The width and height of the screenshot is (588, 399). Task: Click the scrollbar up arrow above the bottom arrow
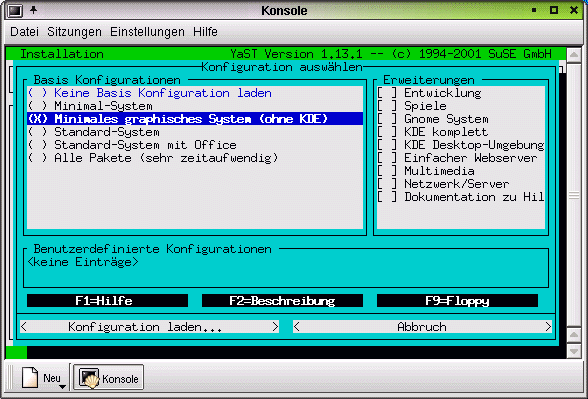coord(574,335)
